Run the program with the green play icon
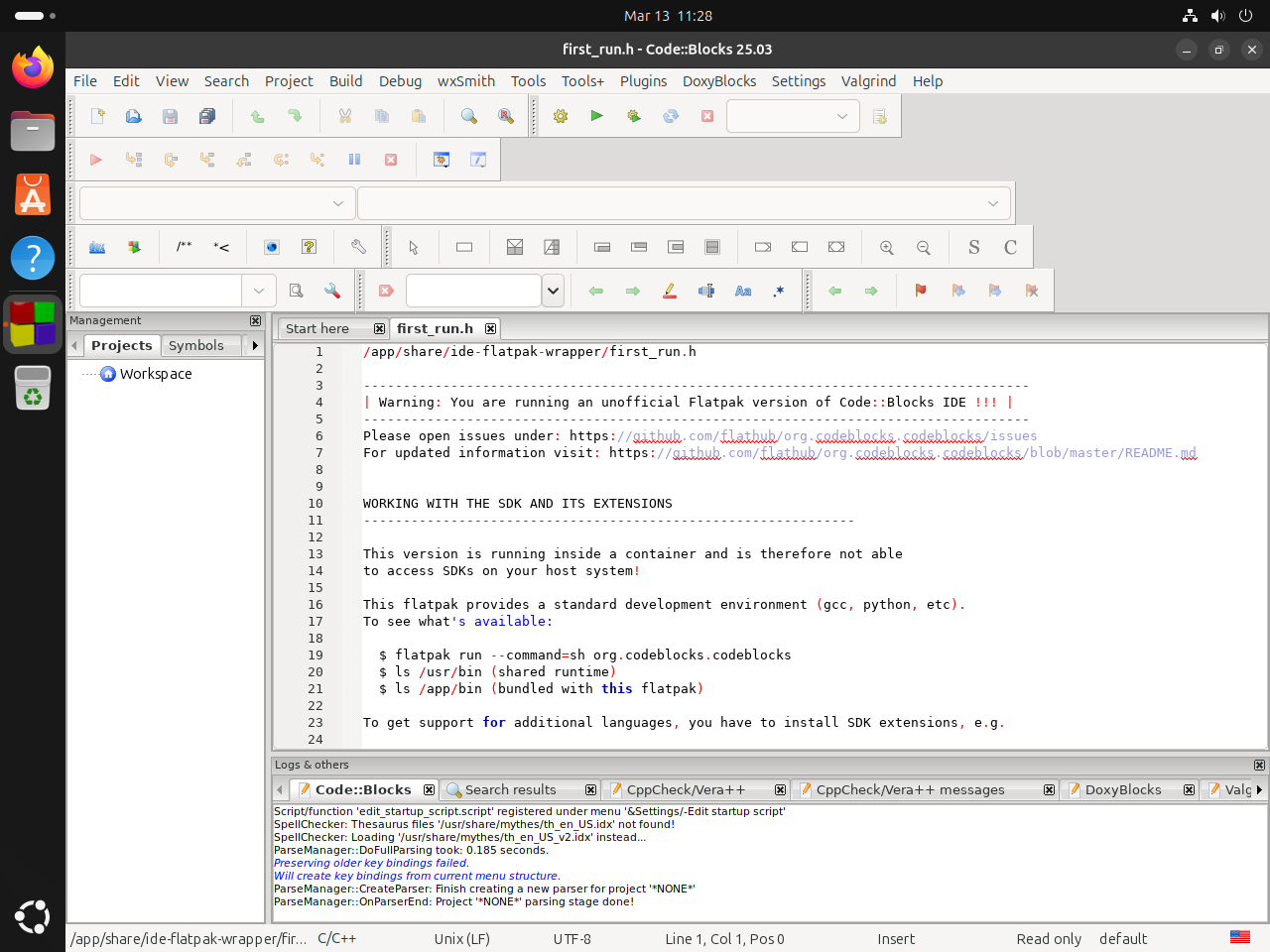Screen dimensions: 1270x952 [597, 116]
